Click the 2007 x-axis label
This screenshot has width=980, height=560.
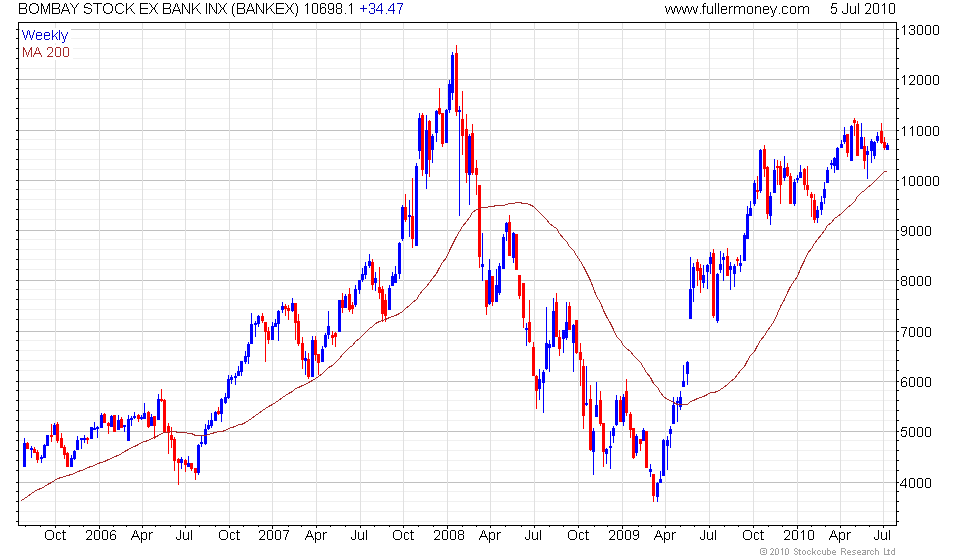click(274, 536)
